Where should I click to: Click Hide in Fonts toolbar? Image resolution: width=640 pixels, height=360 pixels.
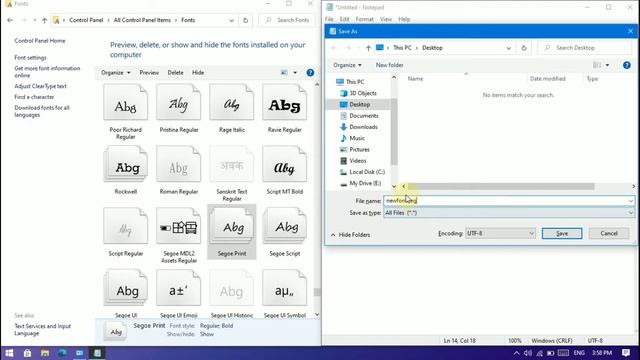[x=198, y=73]
